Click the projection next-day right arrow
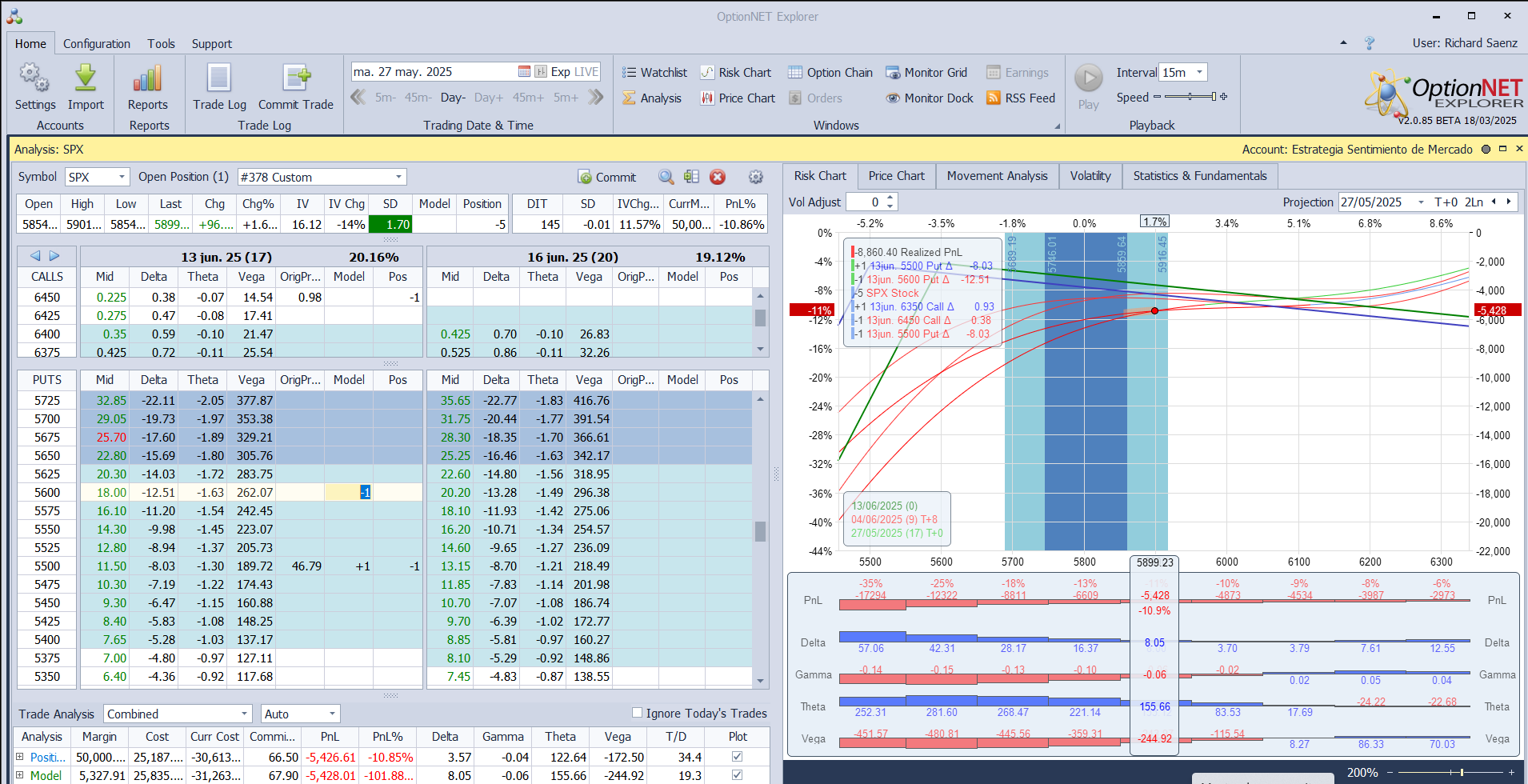1528x784 pixels. tap(1509, 202)
